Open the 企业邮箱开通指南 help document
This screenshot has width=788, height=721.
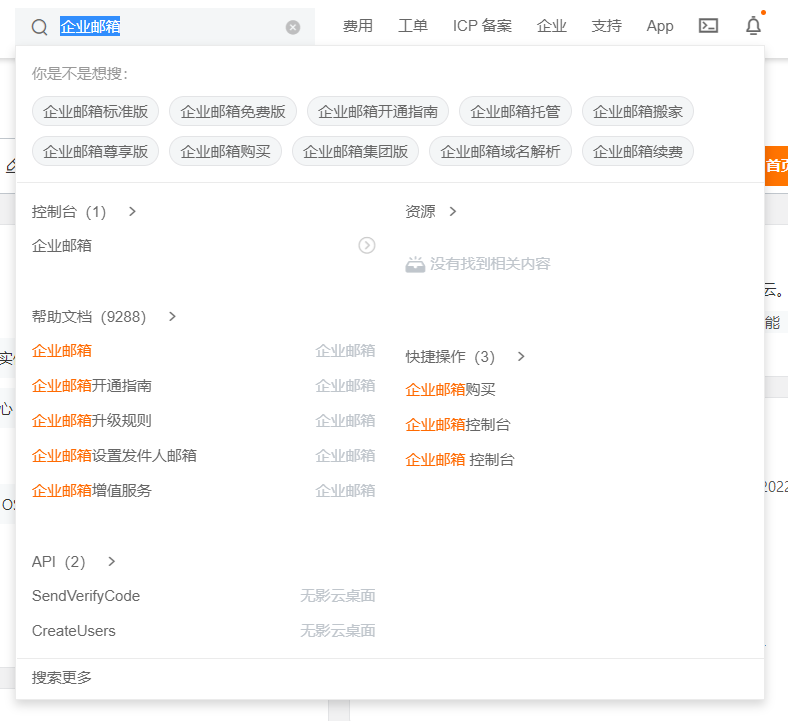92,386
